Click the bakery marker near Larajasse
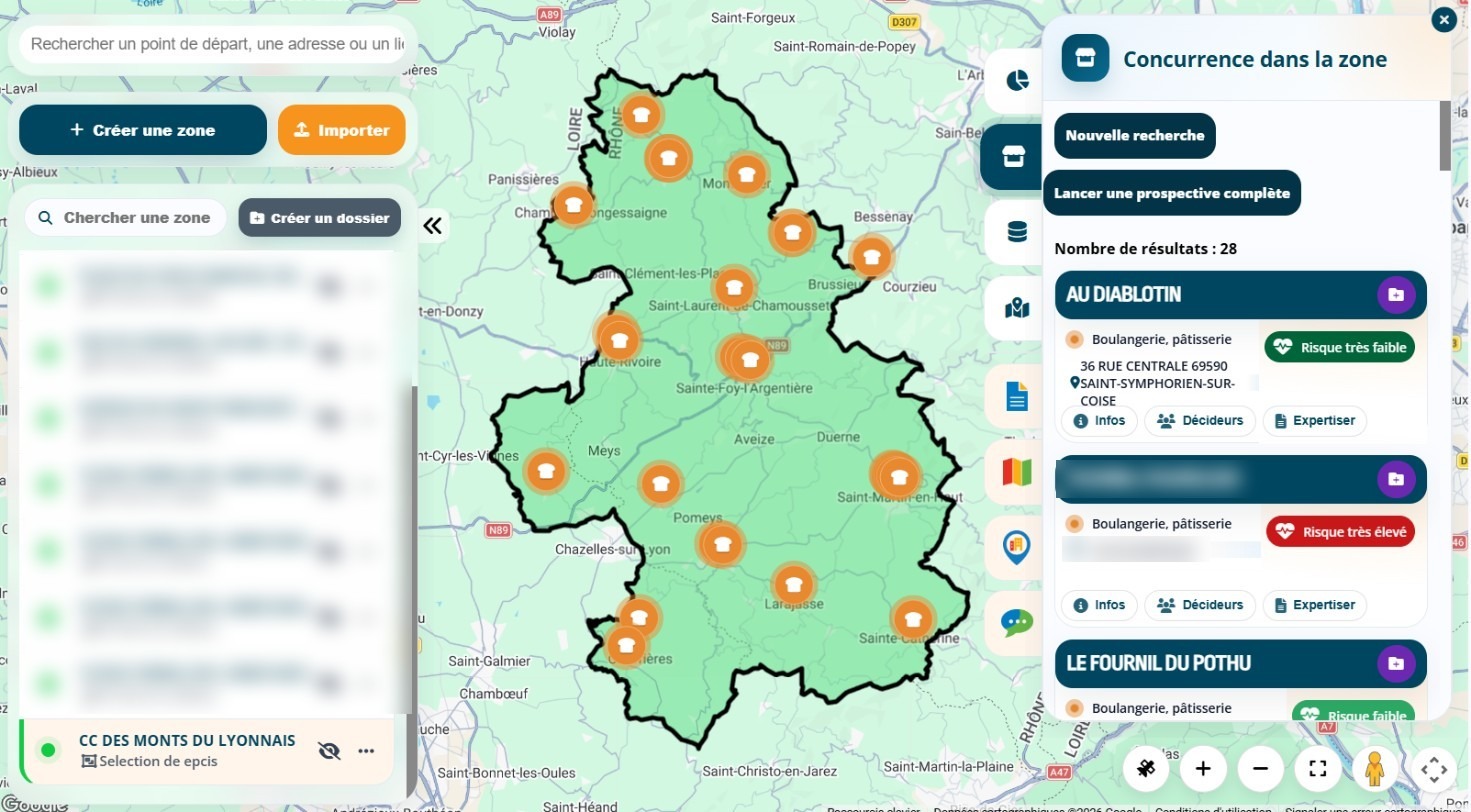 (x=794, y=583)
